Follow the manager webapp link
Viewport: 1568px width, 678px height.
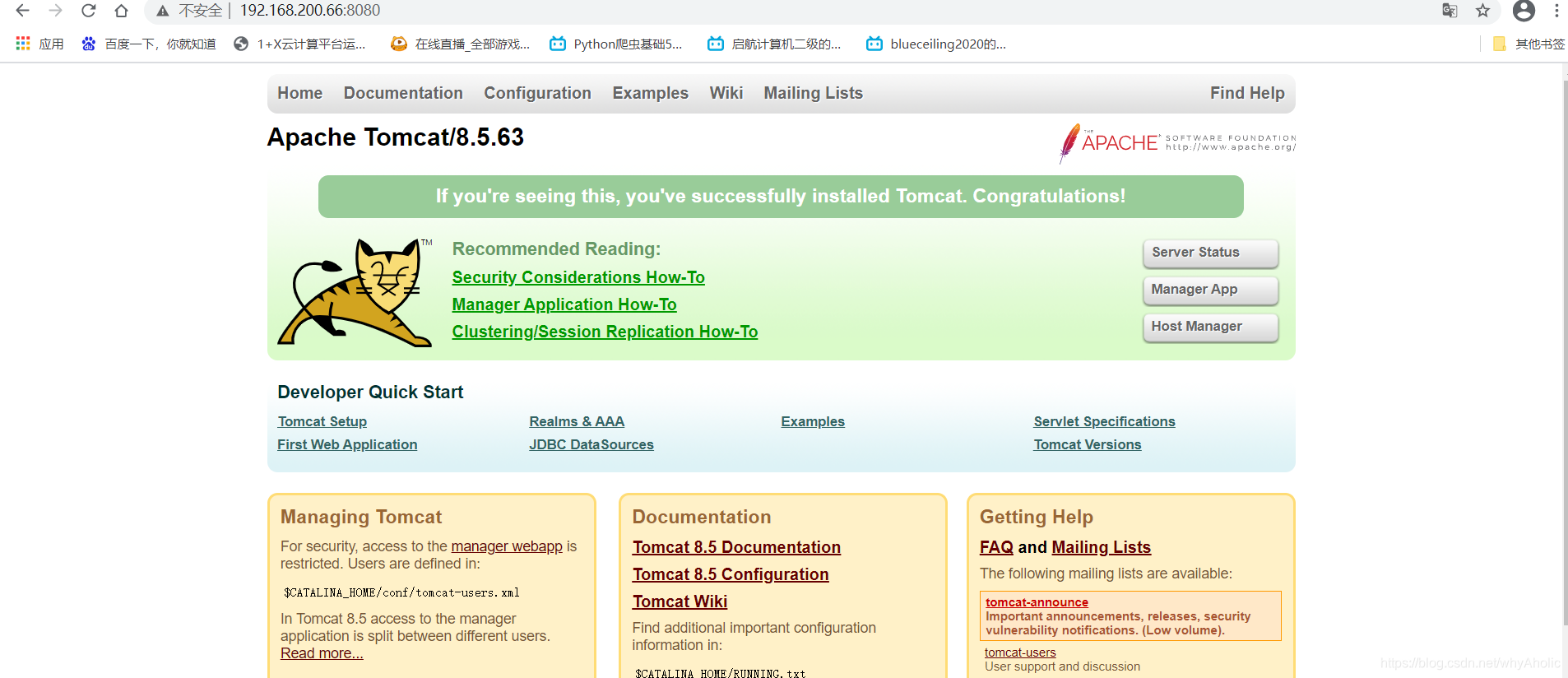[x=507, y=546]
